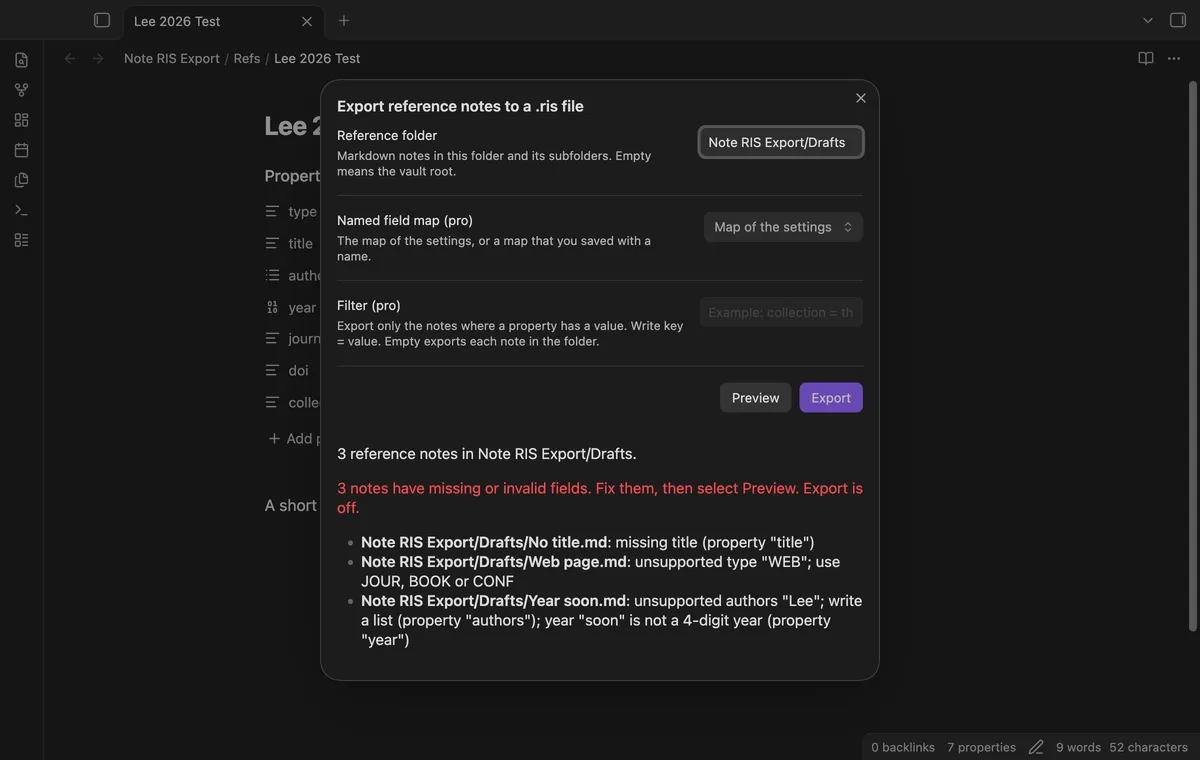Click the type property name
Screen dimensions: 1200x760
[302, 211]
